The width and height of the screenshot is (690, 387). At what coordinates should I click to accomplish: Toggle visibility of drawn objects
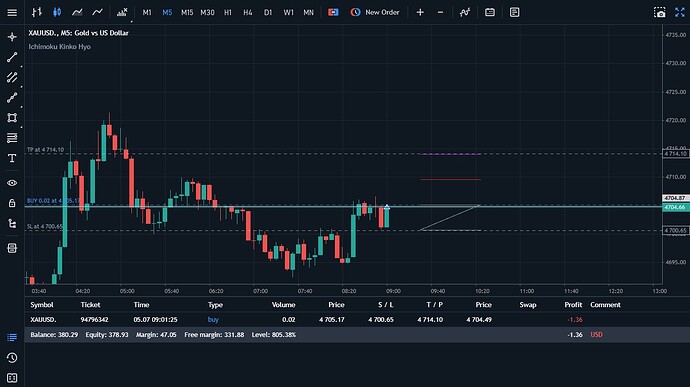tap(12, 183)
